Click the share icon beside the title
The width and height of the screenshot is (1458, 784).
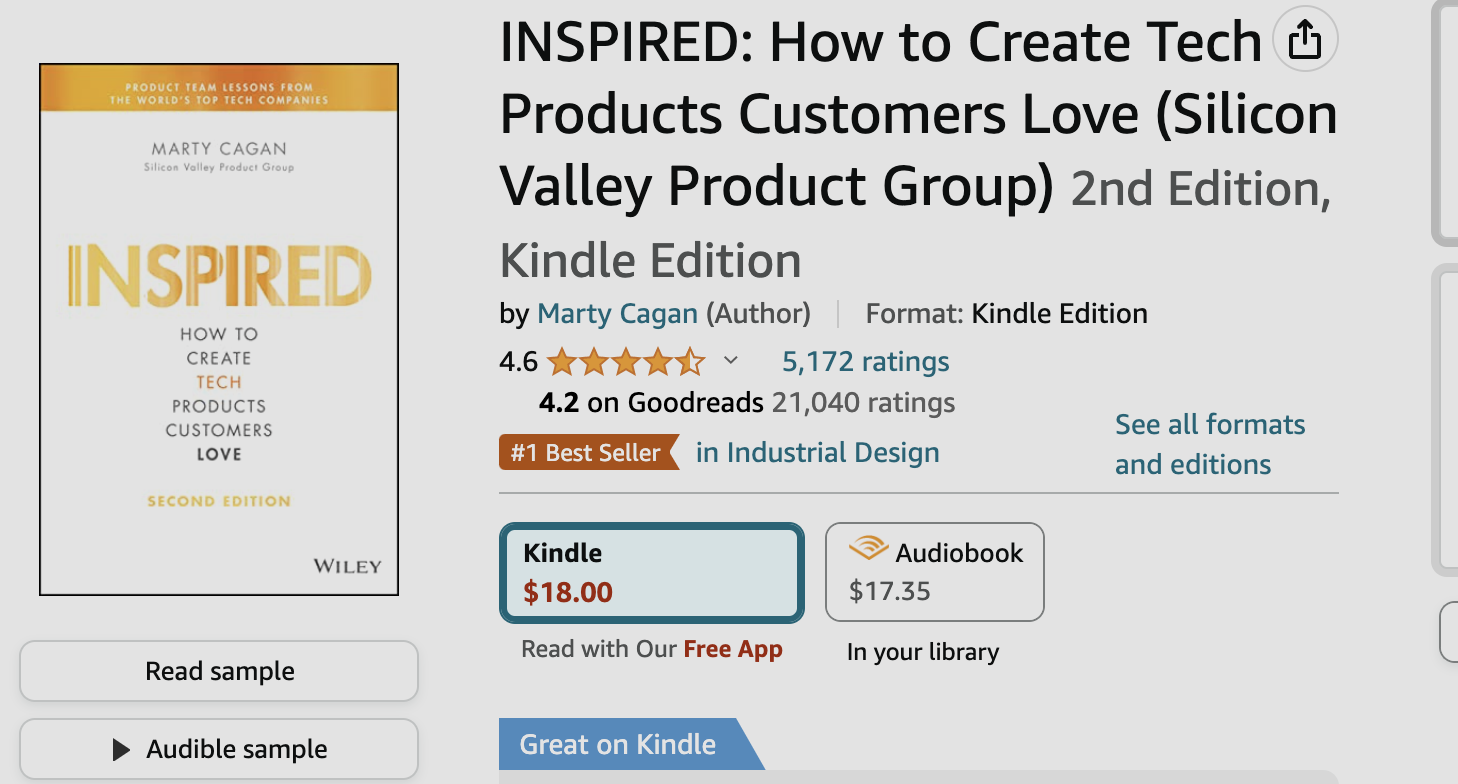1305,41
